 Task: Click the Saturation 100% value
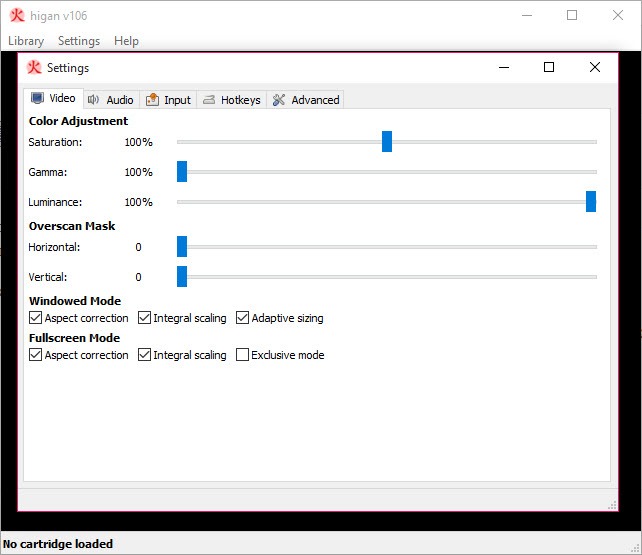[138, 142]
